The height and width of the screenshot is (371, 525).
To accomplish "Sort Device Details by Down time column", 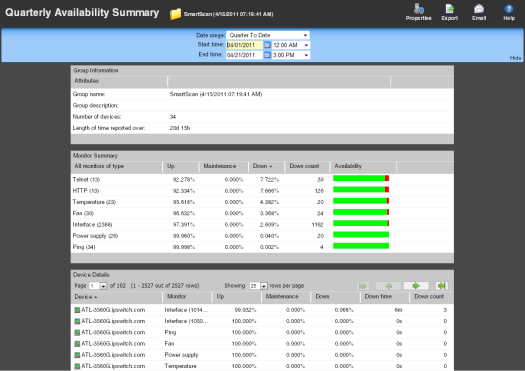I will [x=378, y=297].
